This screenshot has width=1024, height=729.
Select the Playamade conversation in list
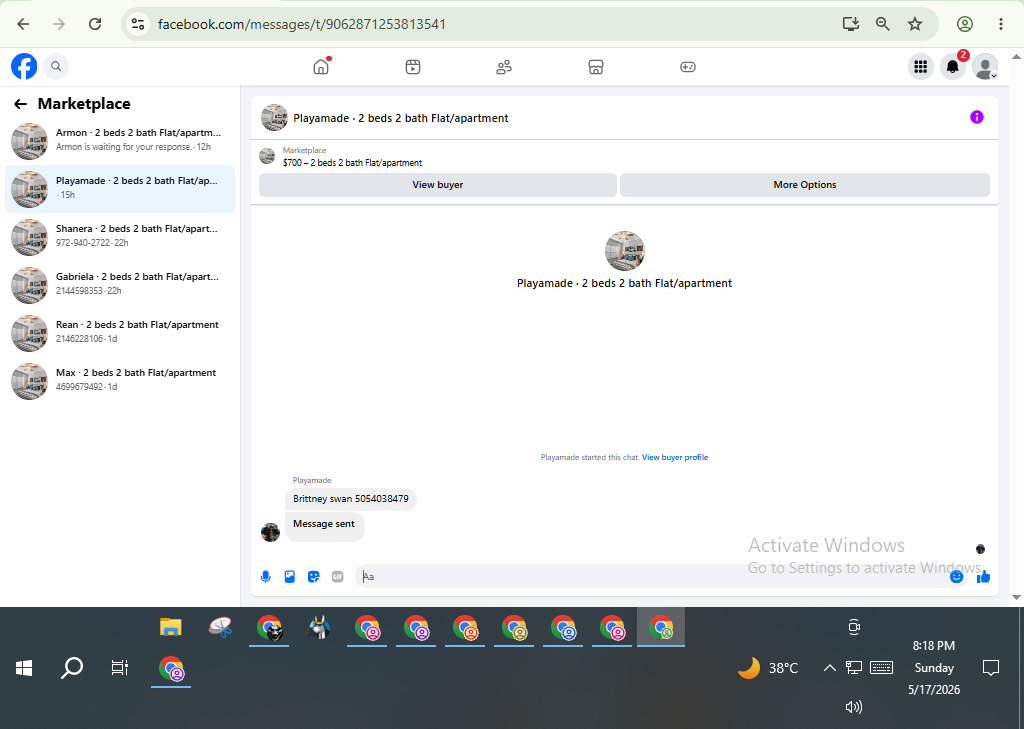point(120,189)
